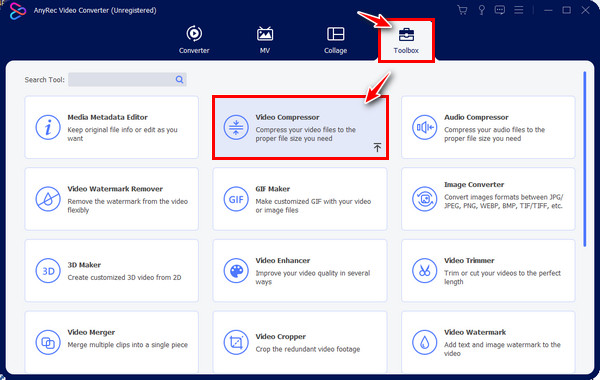This screenshot has width=600, height=380.
Task: Open the Collage tab
Action: coord(336,40)
